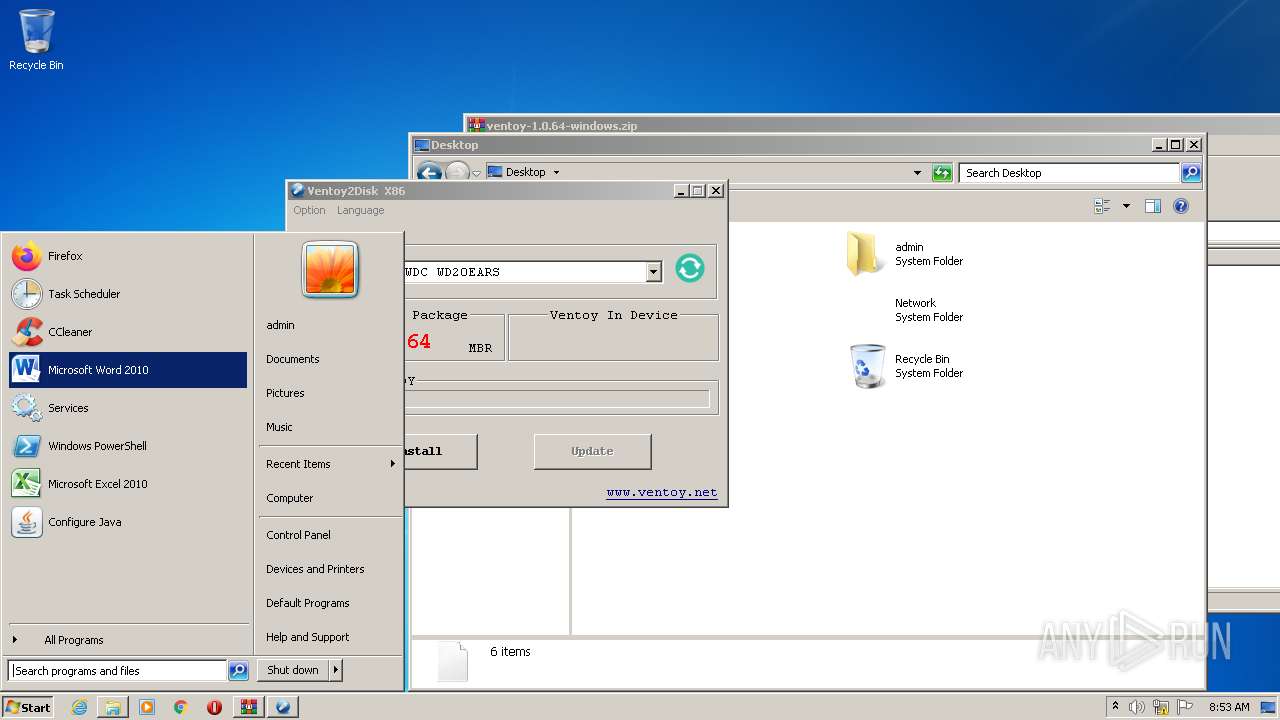
Task: Open the Recycle Bin desktop icon
Action: click(36, 40)
